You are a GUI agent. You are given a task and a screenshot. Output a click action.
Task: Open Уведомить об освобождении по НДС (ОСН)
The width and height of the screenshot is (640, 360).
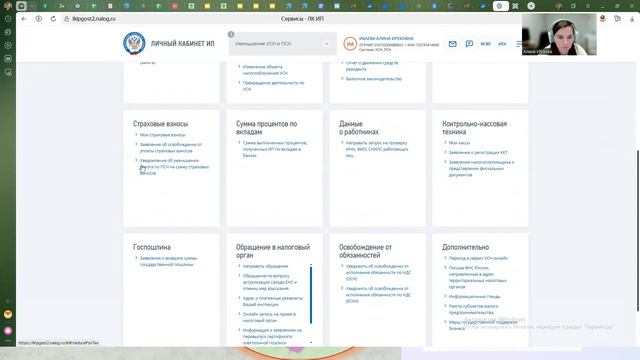(378, 272)
